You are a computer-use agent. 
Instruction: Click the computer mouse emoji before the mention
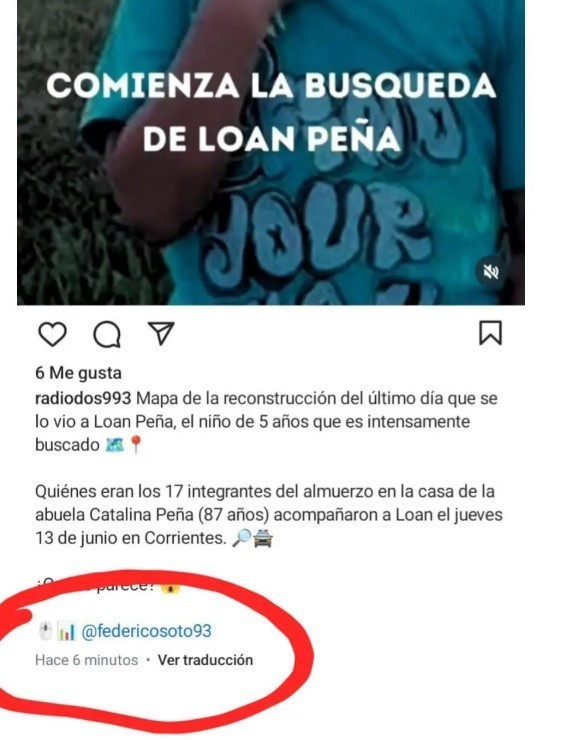[45, 631]
